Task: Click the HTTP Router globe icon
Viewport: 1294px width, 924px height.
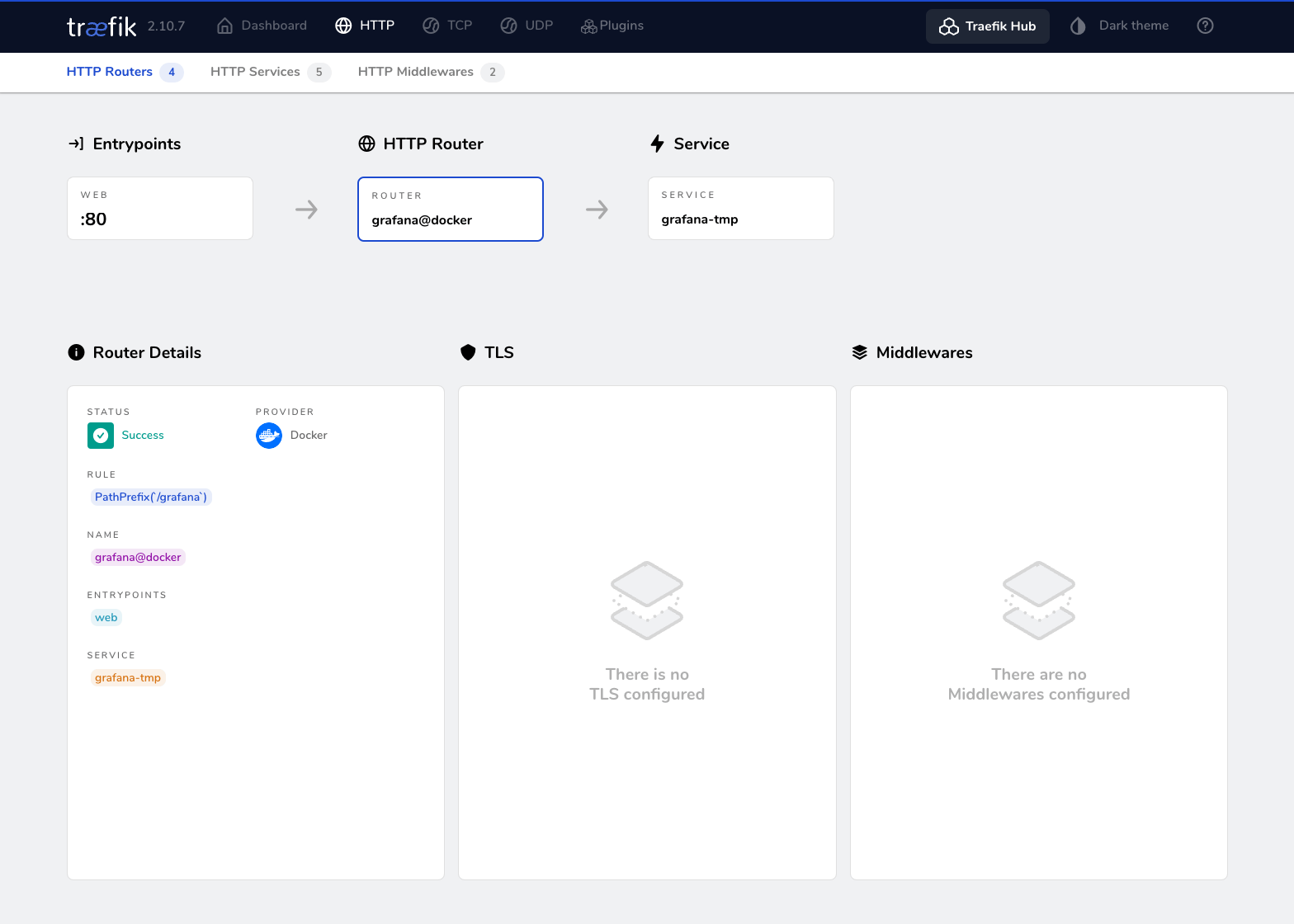Action: pos(366,144)
